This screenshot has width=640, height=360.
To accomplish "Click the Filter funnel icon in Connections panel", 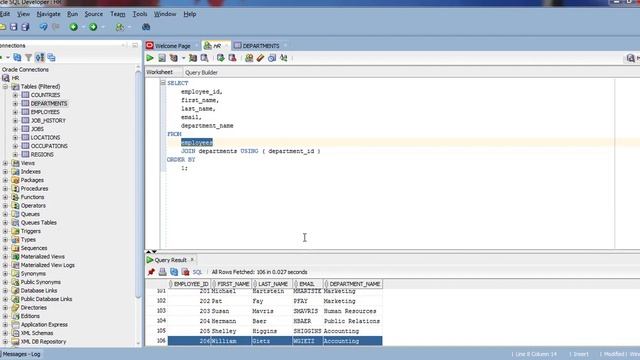I will (28, 58).
